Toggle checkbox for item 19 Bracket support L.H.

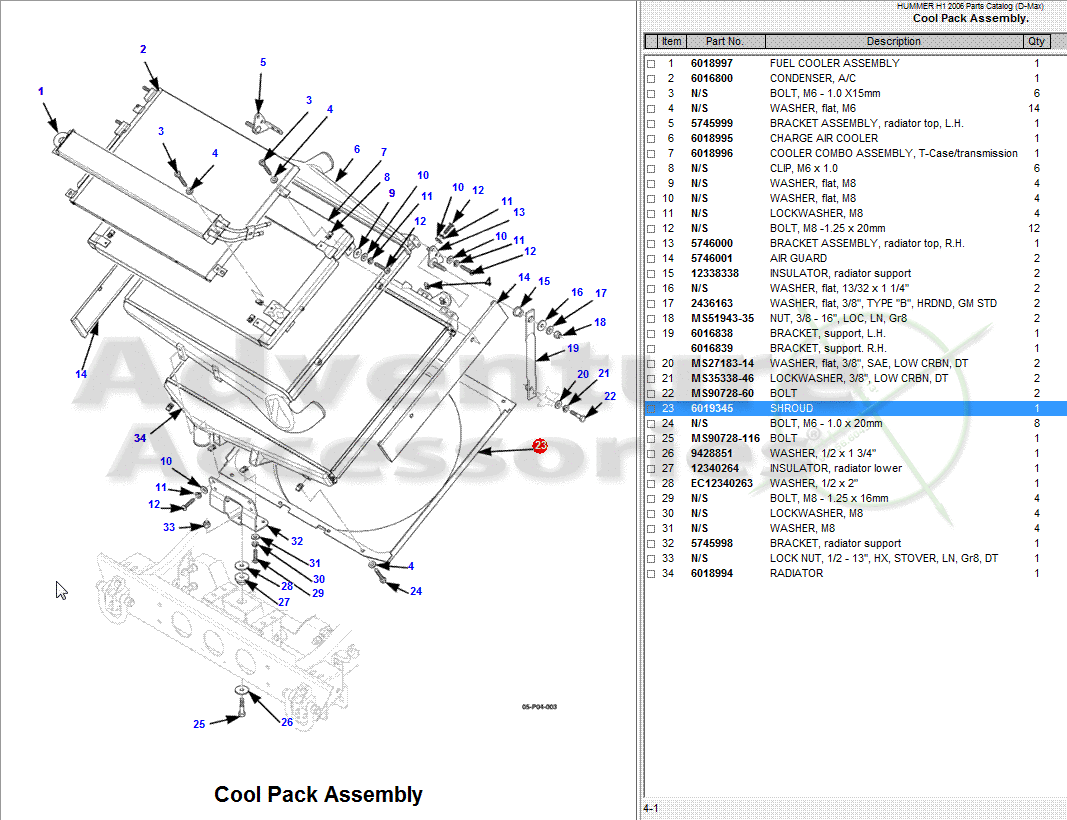coord(651,334)
